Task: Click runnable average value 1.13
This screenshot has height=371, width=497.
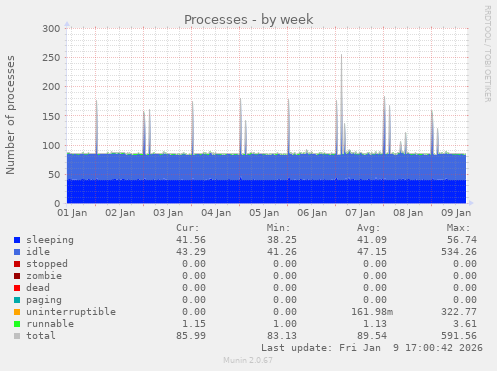Action: pyautogui.click(x=375, y=324)
